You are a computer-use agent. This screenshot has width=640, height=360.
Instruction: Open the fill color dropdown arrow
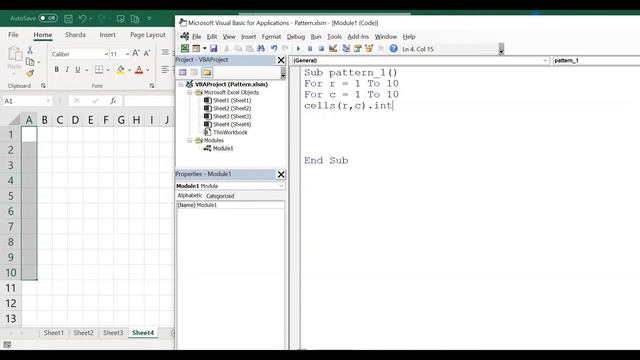129,70
